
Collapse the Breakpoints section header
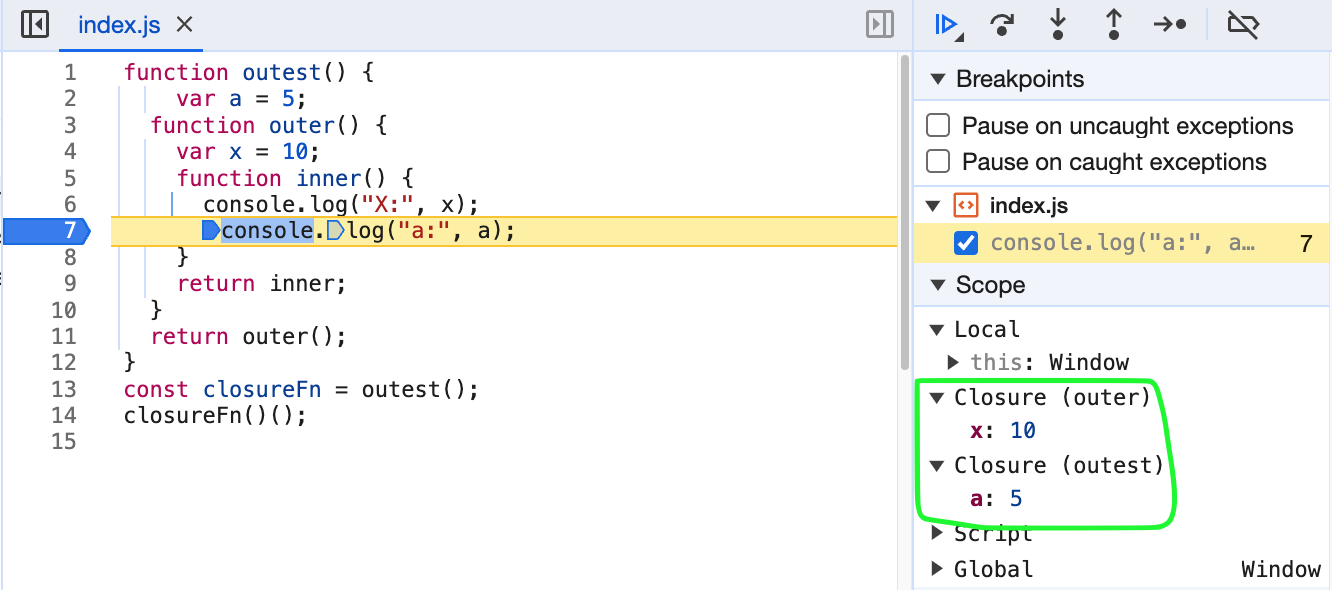click(937, 78)
